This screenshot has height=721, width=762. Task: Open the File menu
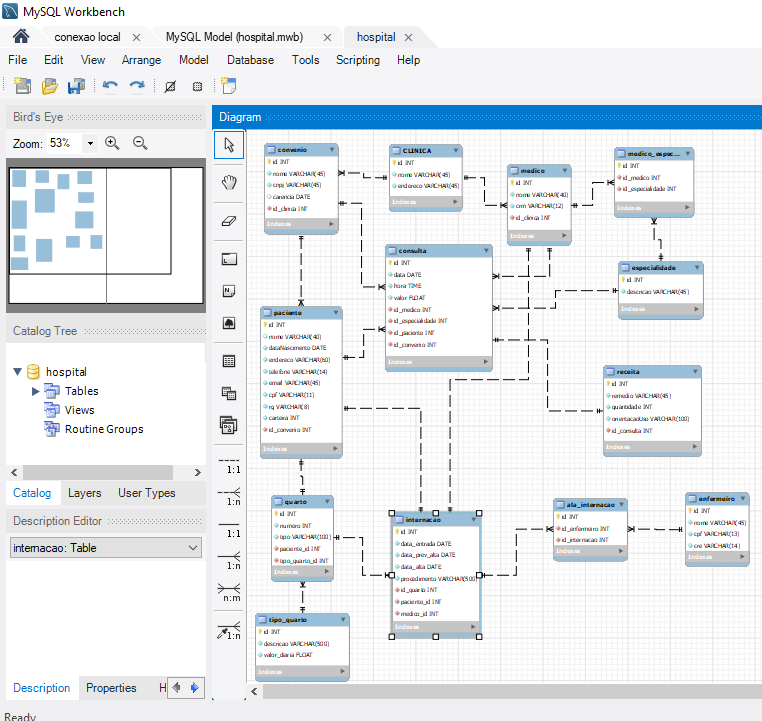pos(17,60)
